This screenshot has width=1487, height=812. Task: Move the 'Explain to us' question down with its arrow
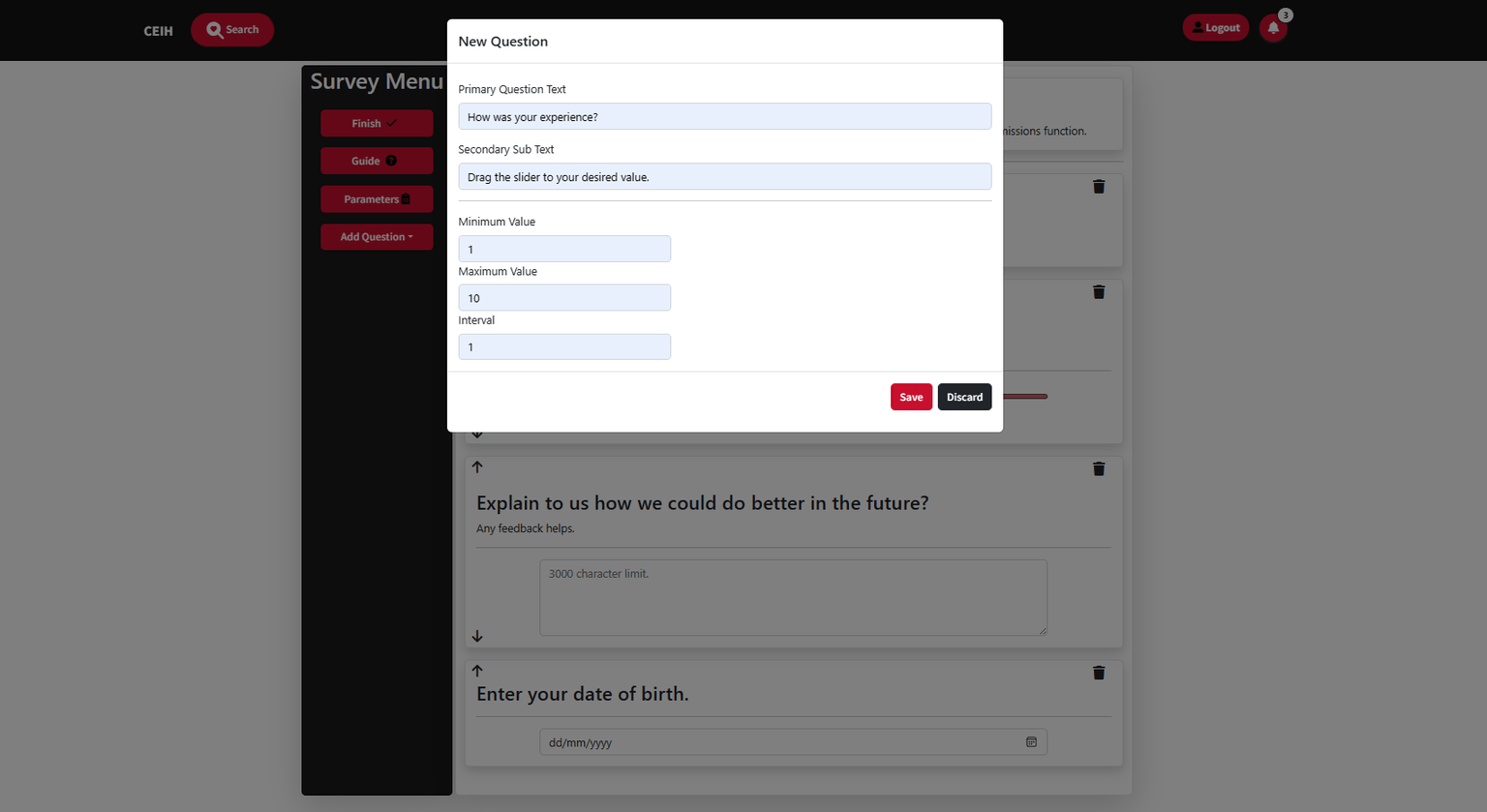477,636
